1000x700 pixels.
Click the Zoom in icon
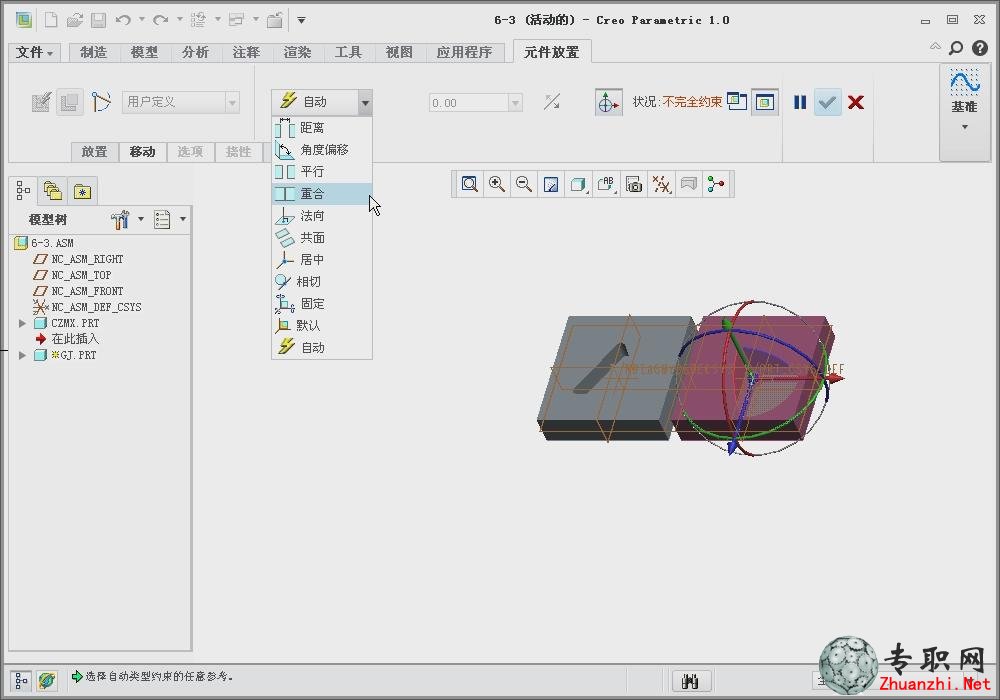pyautogui.click(x=497, y=184)
